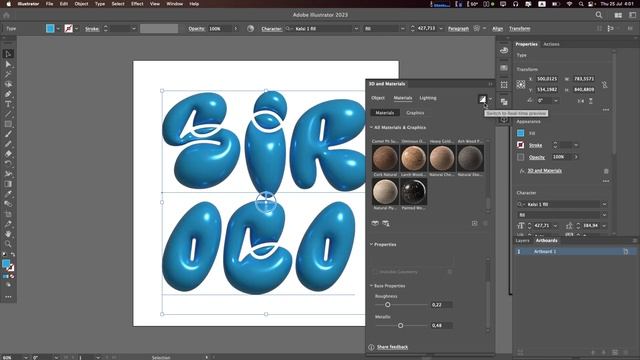The width and height of the screenshot is (640, 360).
Task: Expand Transform more options ellipsis
Action: pyautogui.click(x=606, y=109)
